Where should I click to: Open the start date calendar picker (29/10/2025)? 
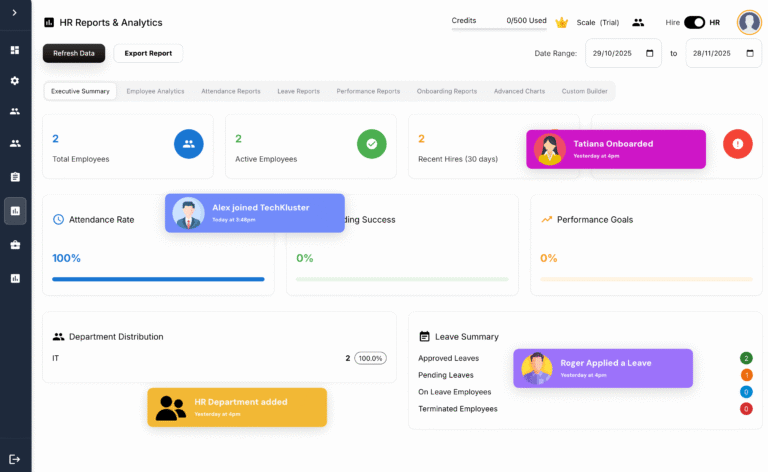pos(648,53)
